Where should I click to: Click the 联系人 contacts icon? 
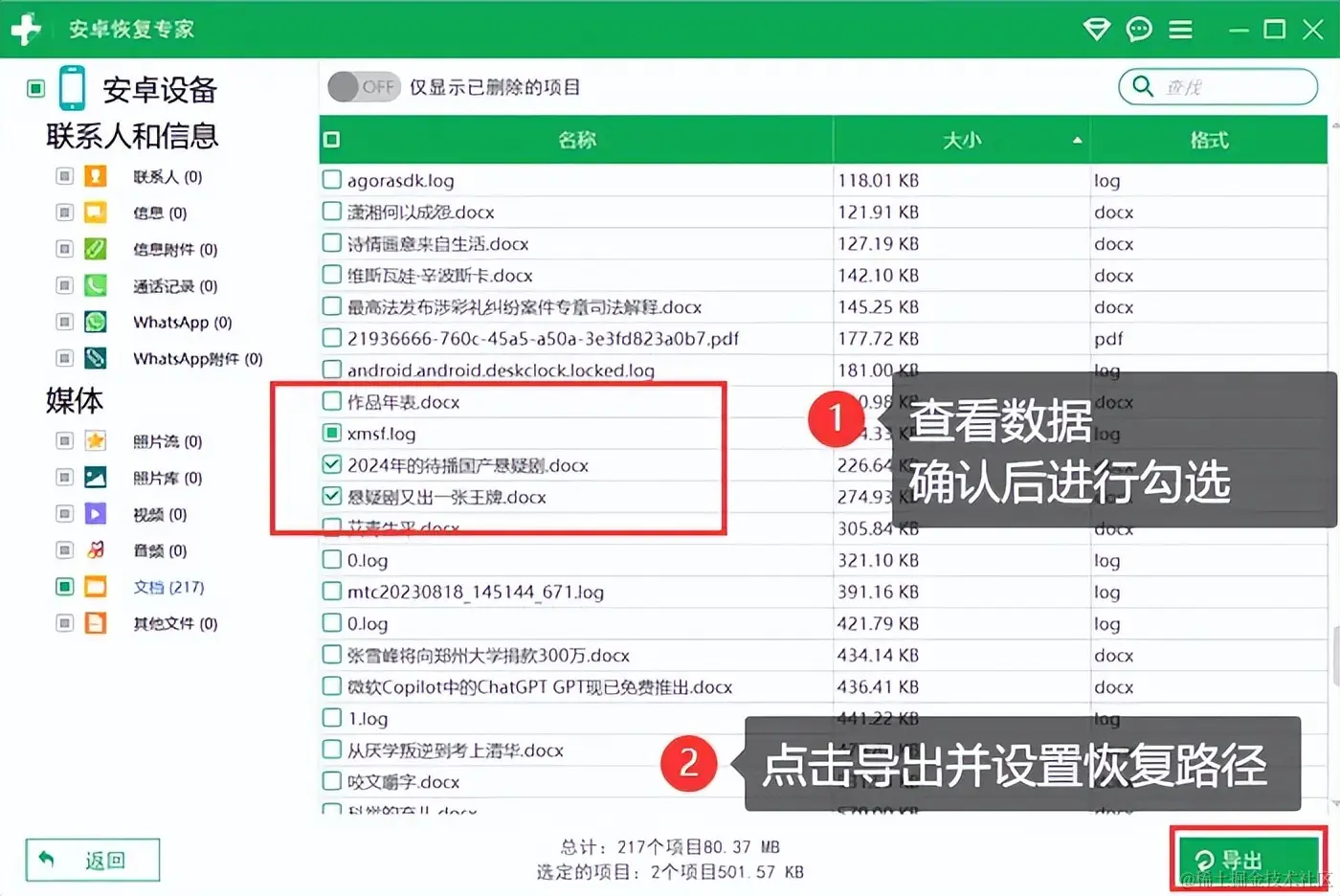[x=96, y=176]
